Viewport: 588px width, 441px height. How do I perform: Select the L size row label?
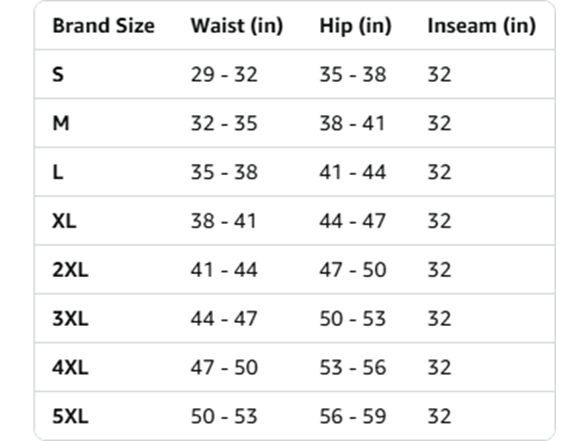(58, 172)
